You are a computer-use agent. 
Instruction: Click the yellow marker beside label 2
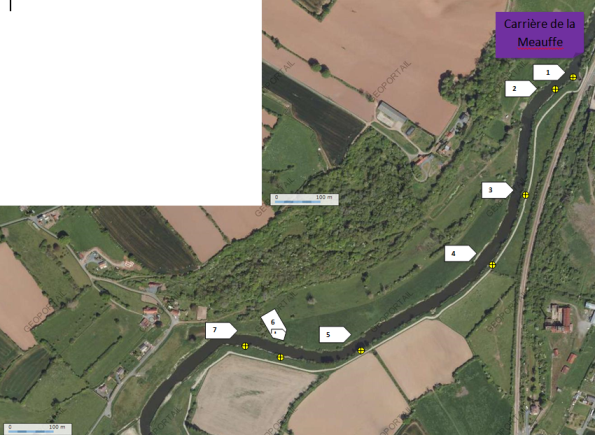pyautogui.click(x=555, y=89)
